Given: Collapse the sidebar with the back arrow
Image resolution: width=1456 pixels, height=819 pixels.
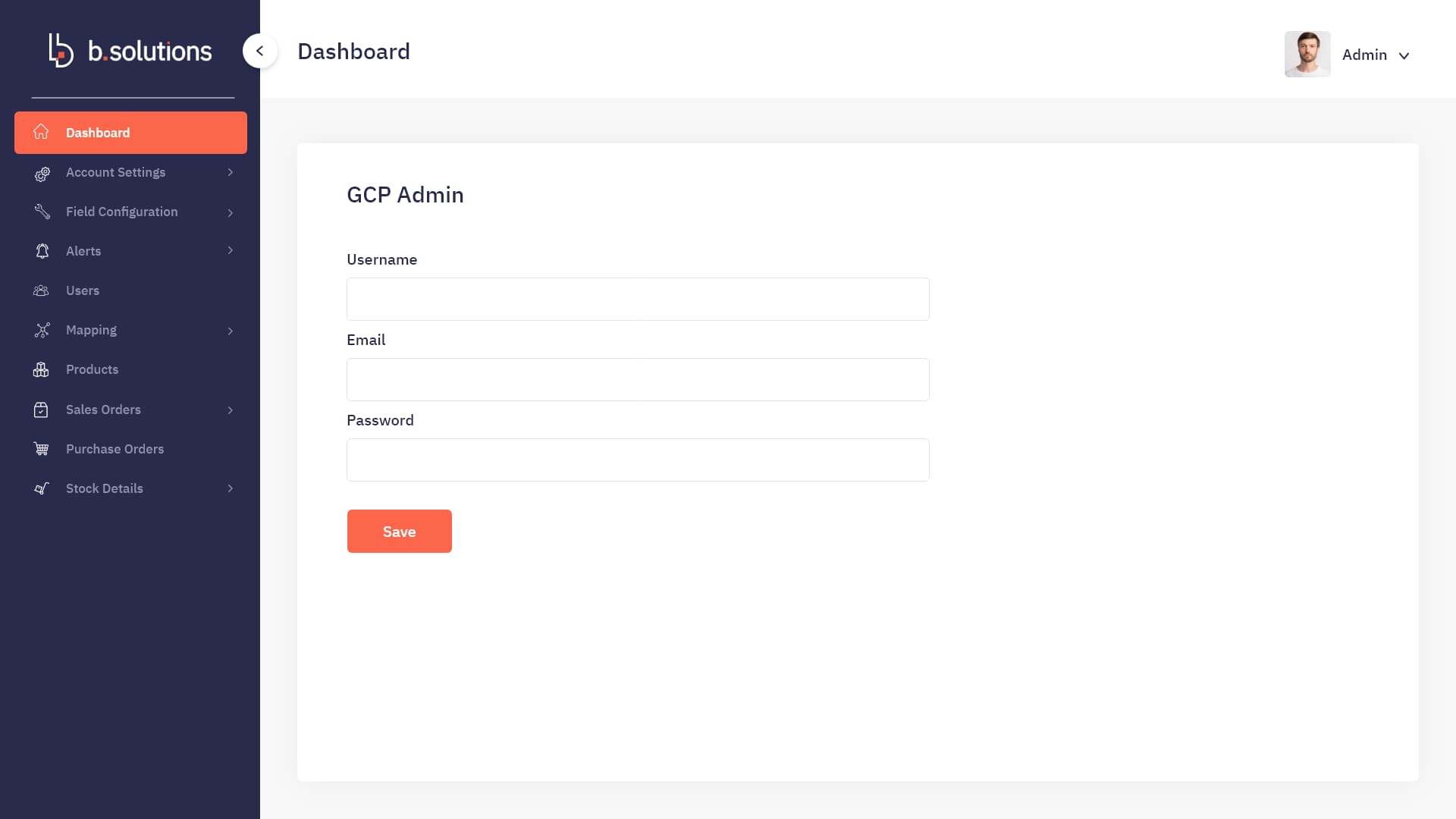Looking at the screenshot, I should click(x=260, y=51).
